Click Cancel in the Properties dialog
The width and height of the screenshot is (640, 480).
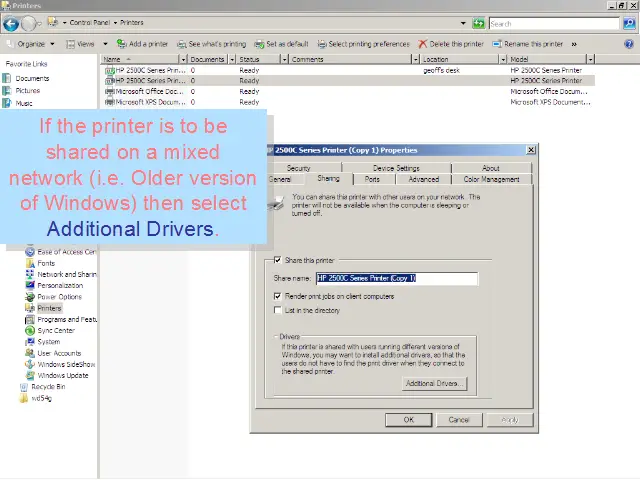click(459, 420)
